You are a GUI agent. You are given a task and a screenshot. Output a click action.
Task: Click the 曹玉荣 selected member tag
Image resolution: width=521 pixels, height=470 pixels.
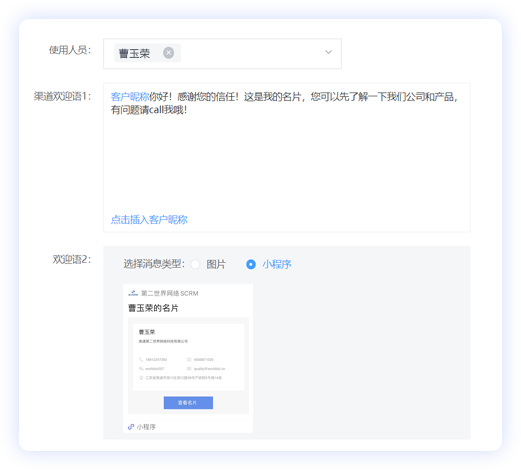click(147, 53)
